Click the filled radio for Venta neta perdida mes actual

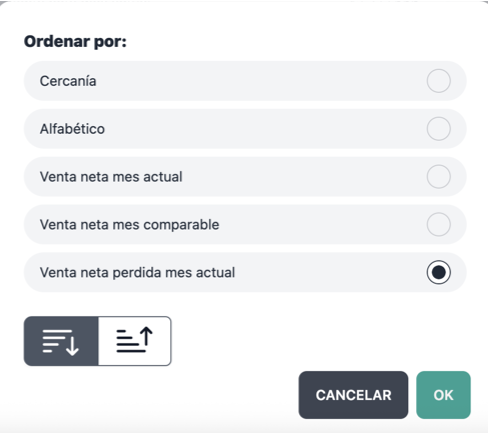click(x=439, y=272)
